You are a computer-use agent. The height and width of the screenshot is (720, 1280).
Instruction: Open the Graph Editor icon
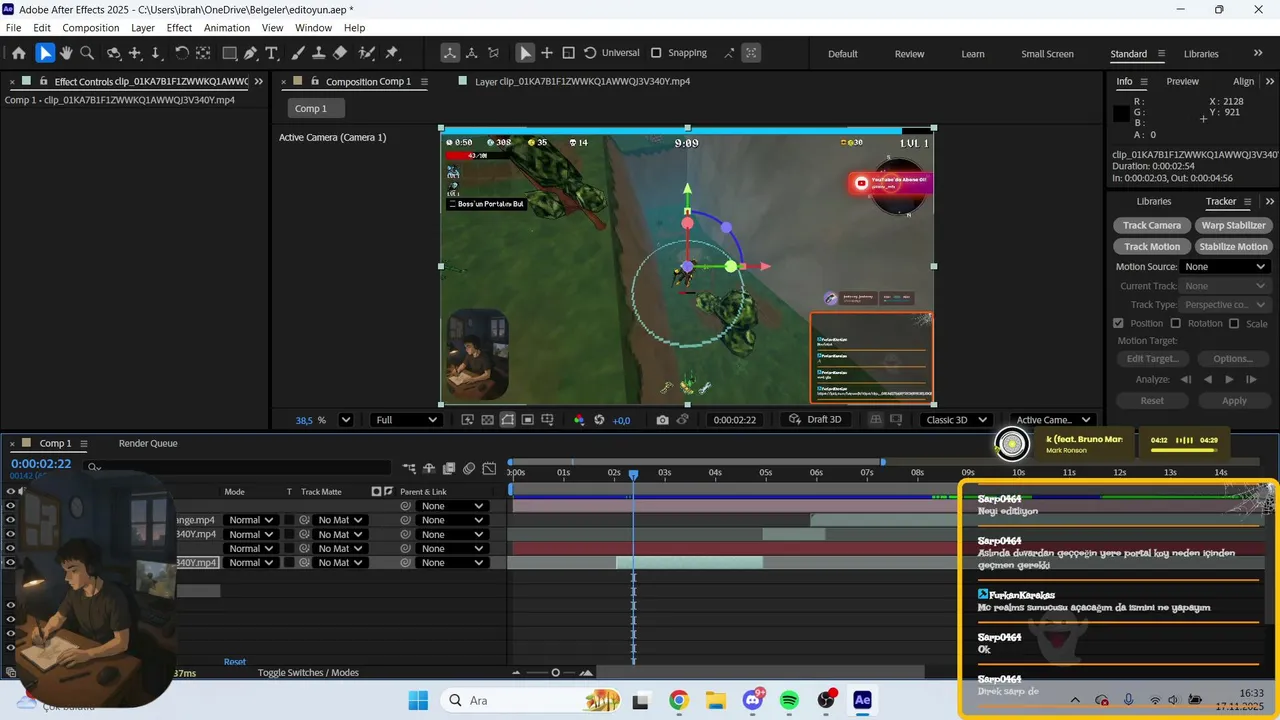489,468
